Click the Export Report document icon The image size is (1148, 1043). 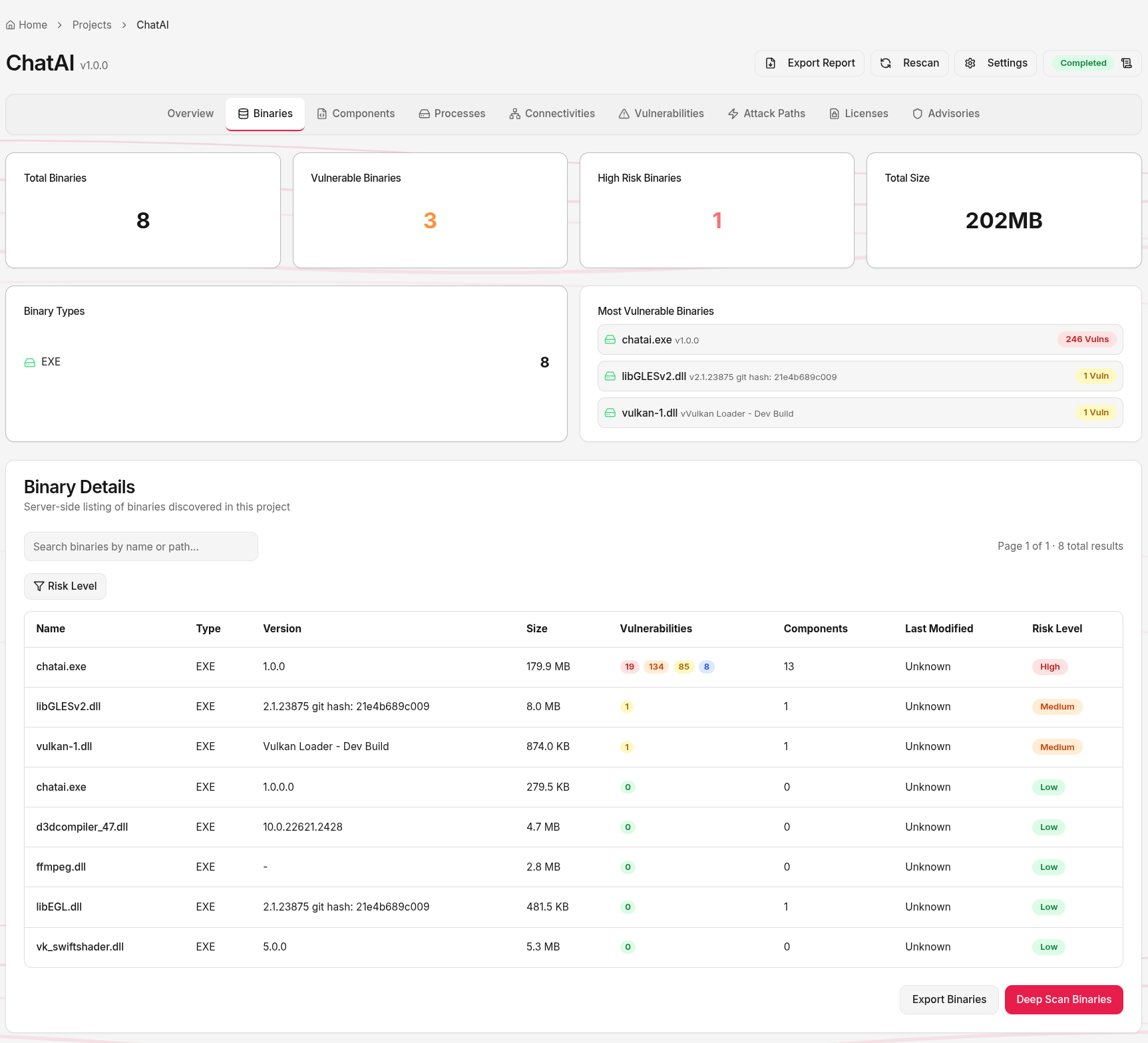[771, 63]
